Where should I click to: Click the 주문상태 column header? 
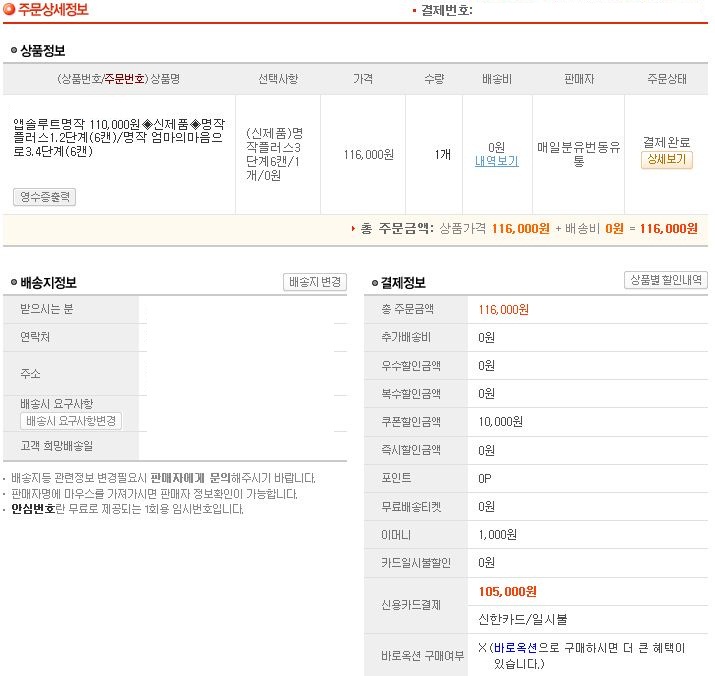point(667,79)
